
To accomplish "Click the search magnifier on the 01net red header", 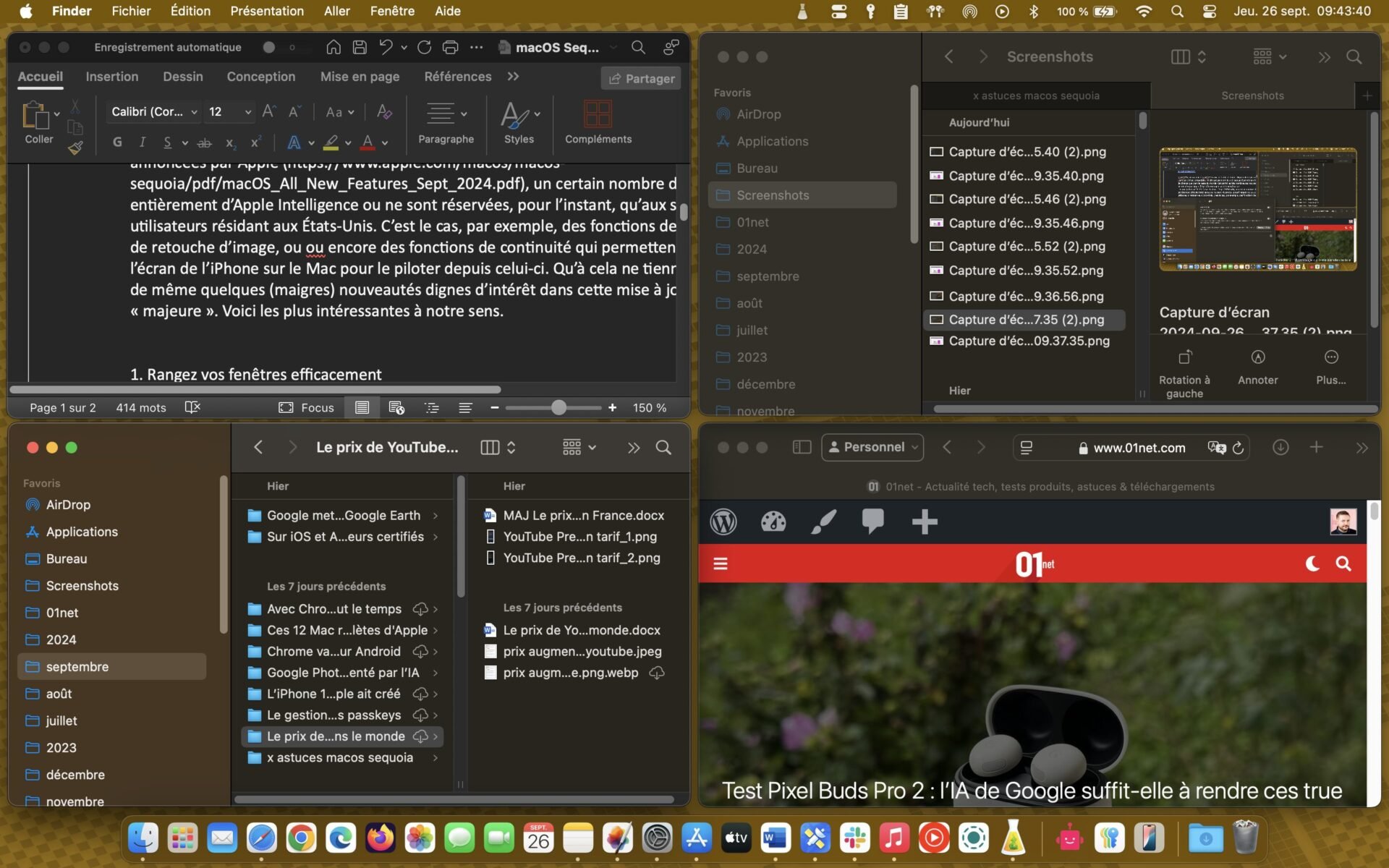I will coord(1343,563).
